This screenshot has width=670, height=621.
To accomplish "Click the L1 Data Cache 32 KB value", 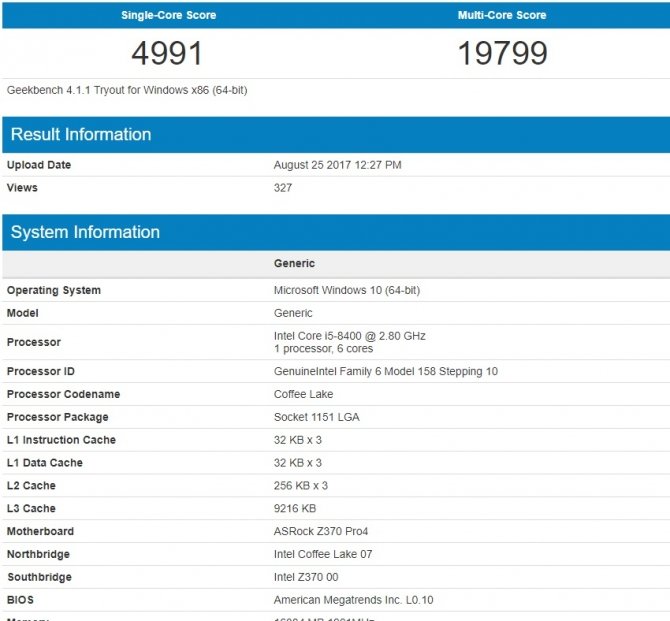I will [298, 463].
